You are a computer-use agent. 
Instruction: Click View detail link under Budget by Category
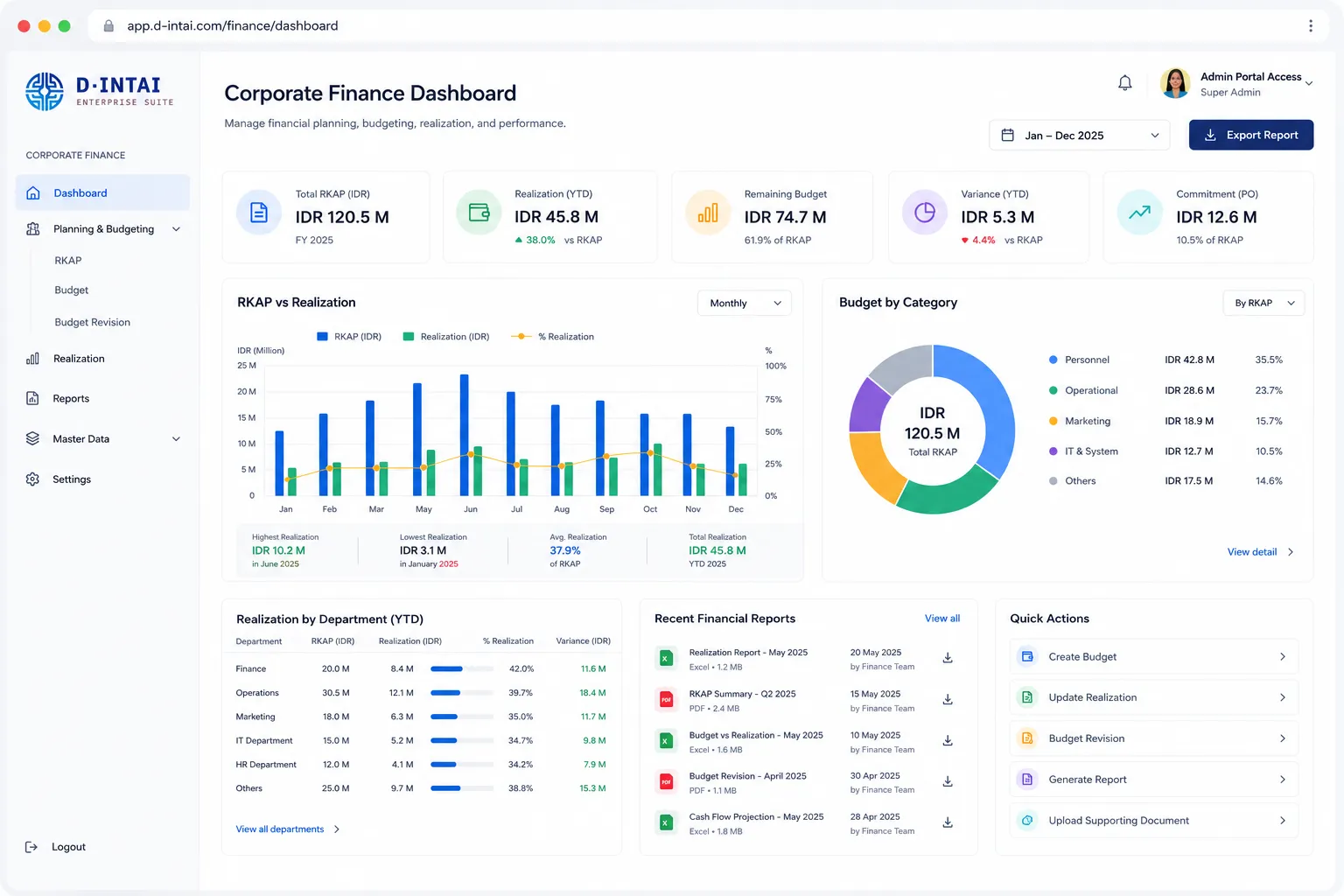(1260, 552)
